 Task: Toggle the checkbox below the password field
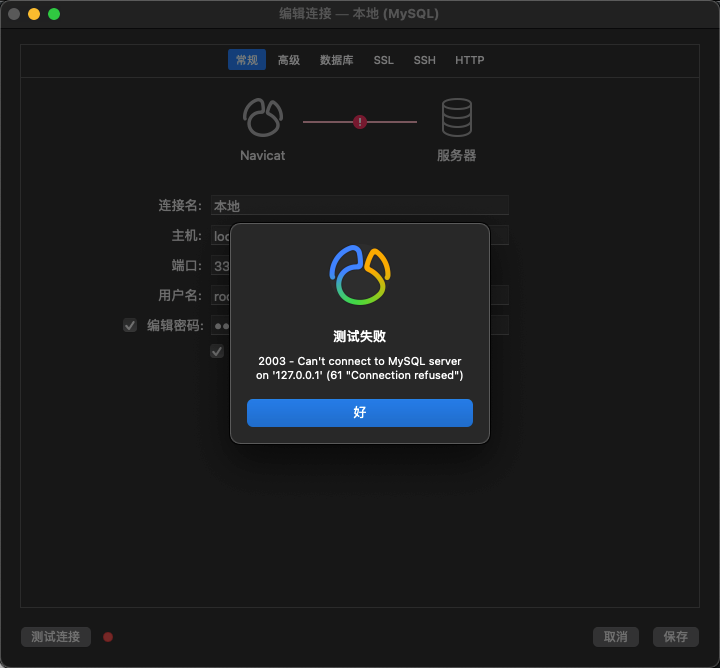coord(217,351)
